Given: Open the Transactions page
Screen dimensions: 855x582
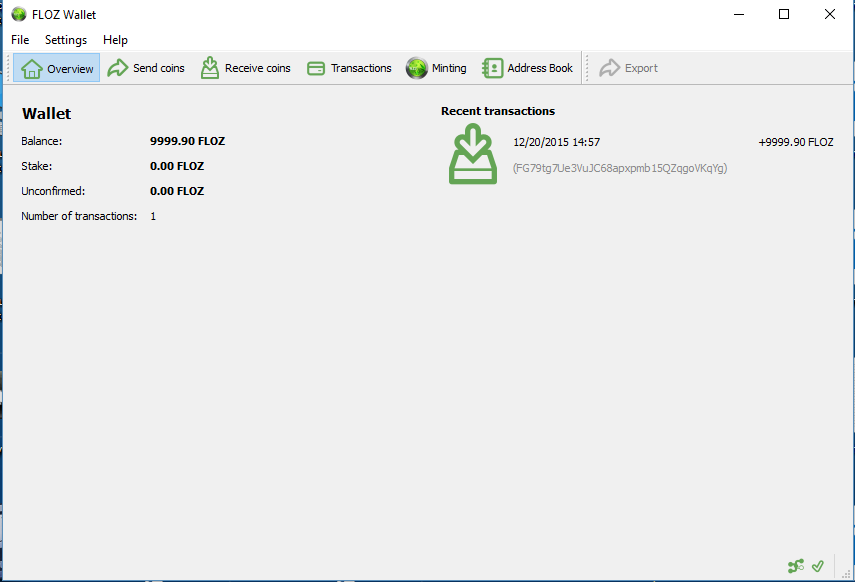Looking at the screenshot, I should click(x=349, y=68).
